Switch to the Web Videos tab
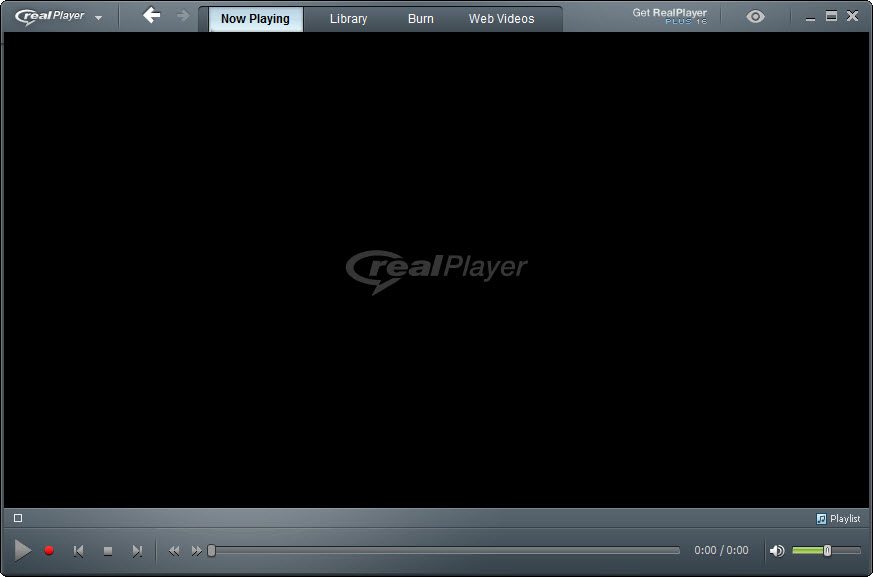873x577 pixels. (x=501, y=19)
